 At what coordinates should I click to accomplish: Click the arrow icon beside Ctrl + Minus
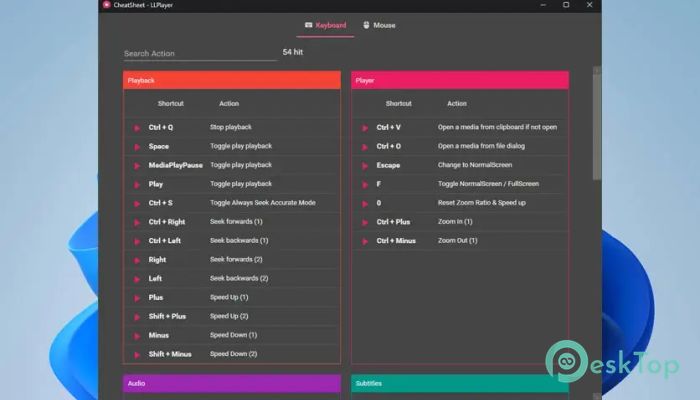pyautogui.click(x=365, y=241)
